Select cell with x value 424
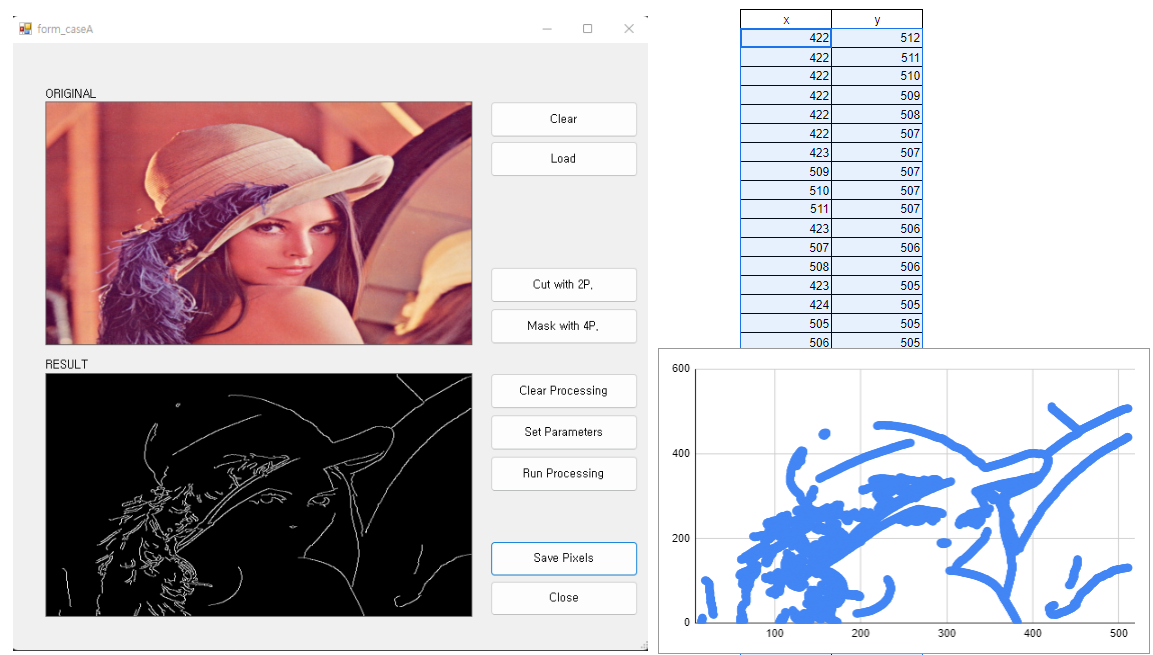The image size is (1153, 655). [x=786, y=305]
